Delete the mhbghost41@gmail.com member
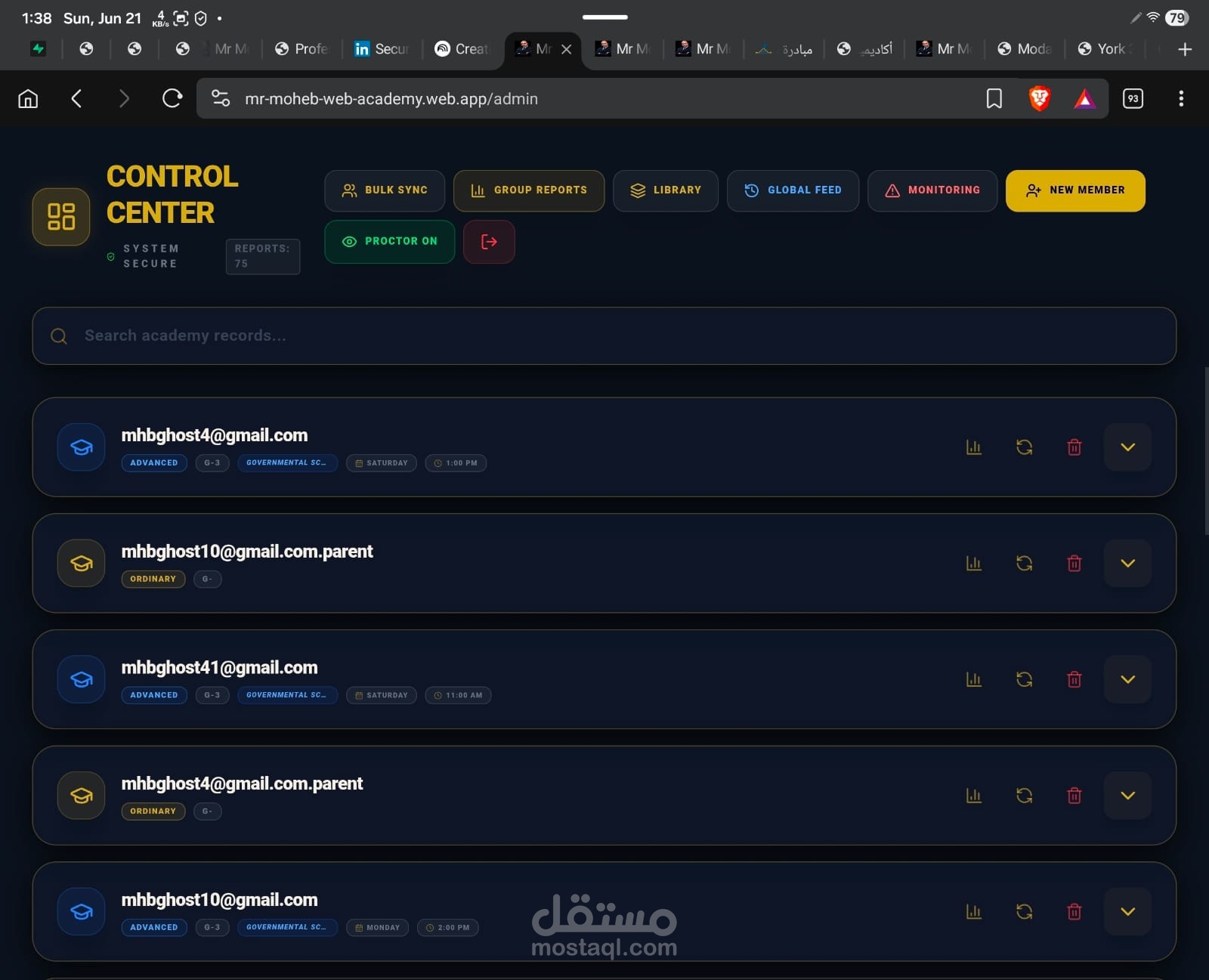Image resolution: width=1209 pixels, height=980 pixels. click(1074, 679)
